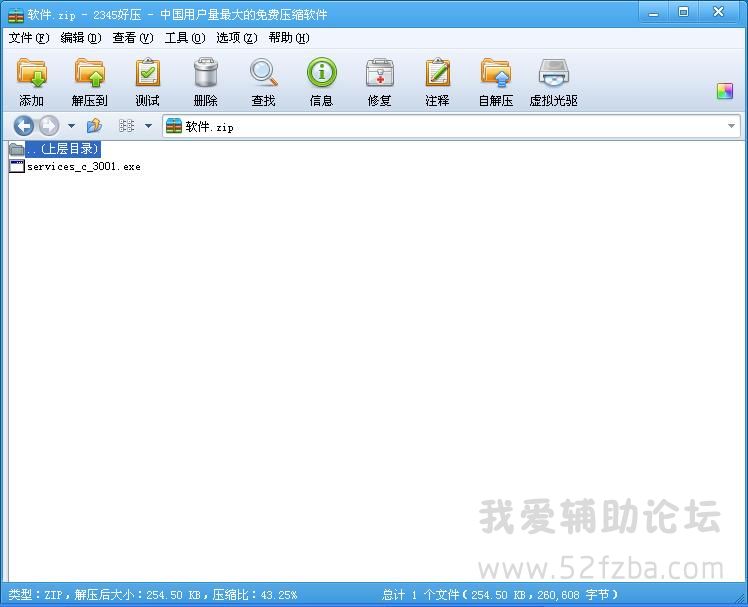Click the 删除 (Delete) trash icon
The image size is (748, 607).
[x=206, y=82]
